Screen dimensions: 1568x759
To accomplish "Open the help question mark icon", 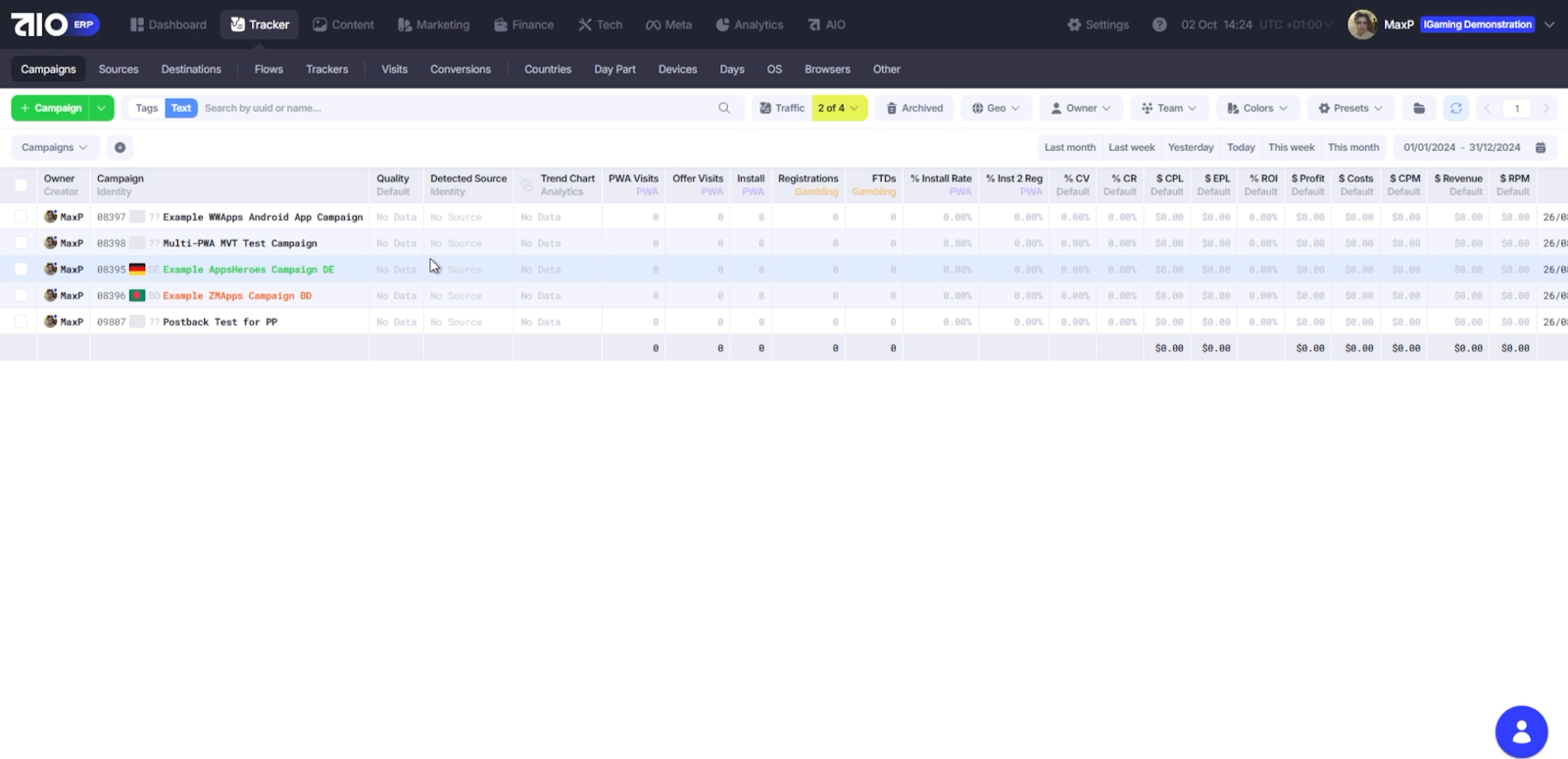I will pyautogui.click(x=1159, y=25).
